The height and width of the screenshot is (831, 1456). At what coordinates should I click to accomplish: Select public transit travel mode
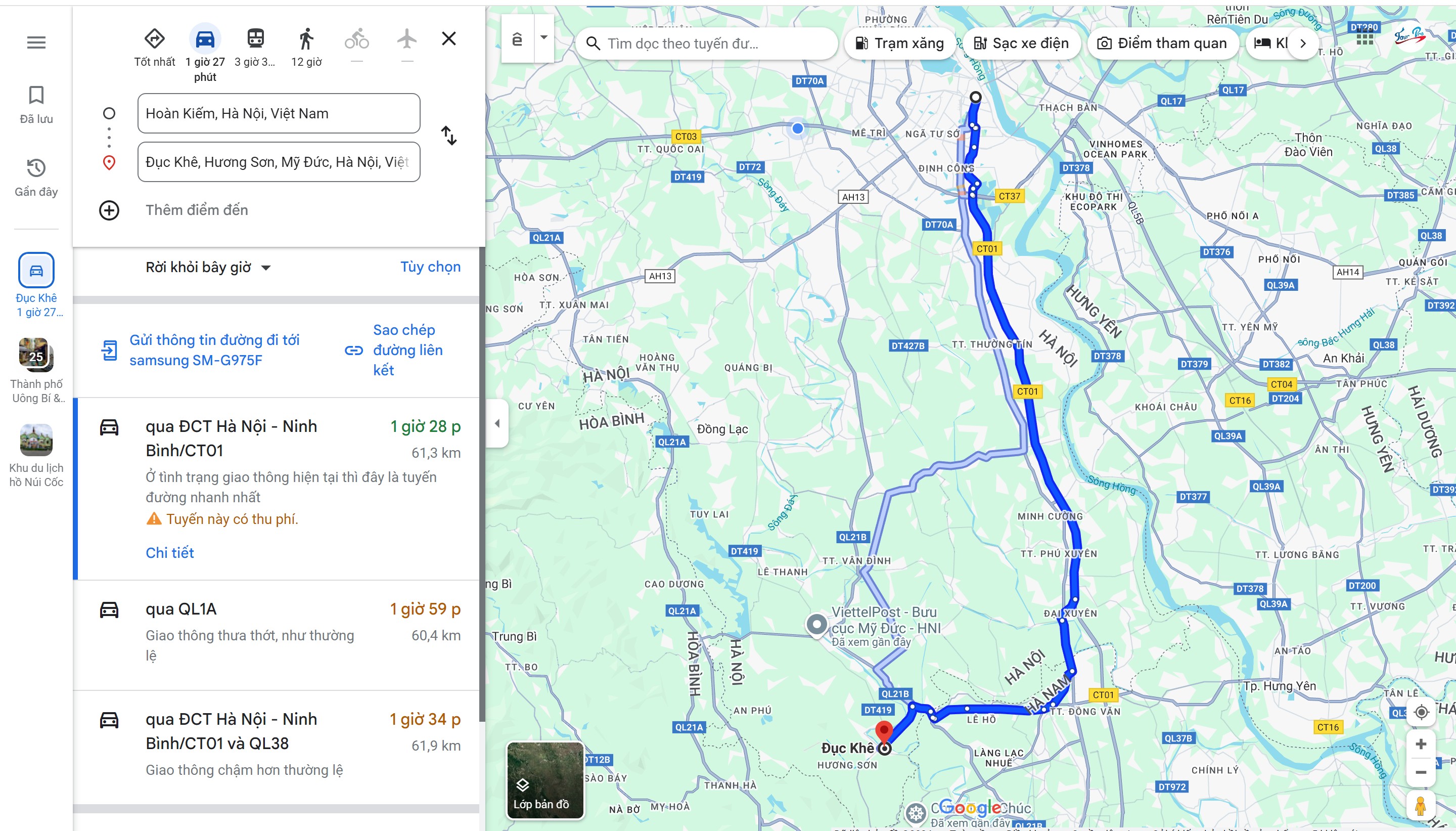coord(255,39)
